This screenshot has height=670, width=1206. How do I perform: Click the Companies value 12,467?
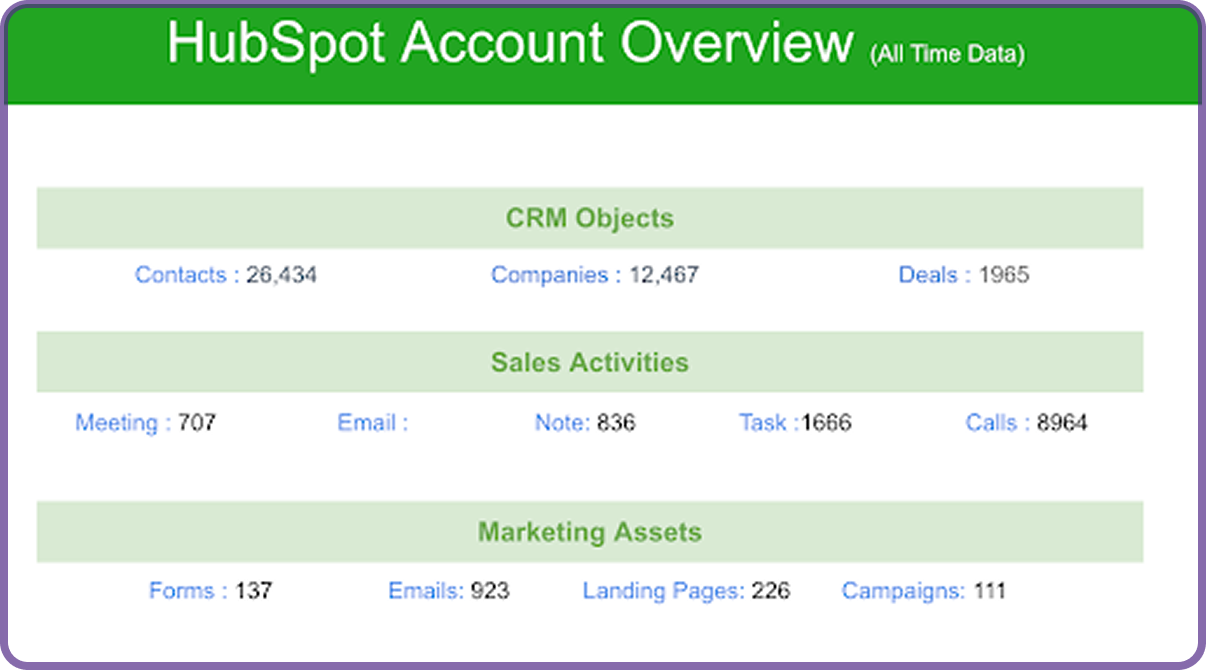point(664,275)
